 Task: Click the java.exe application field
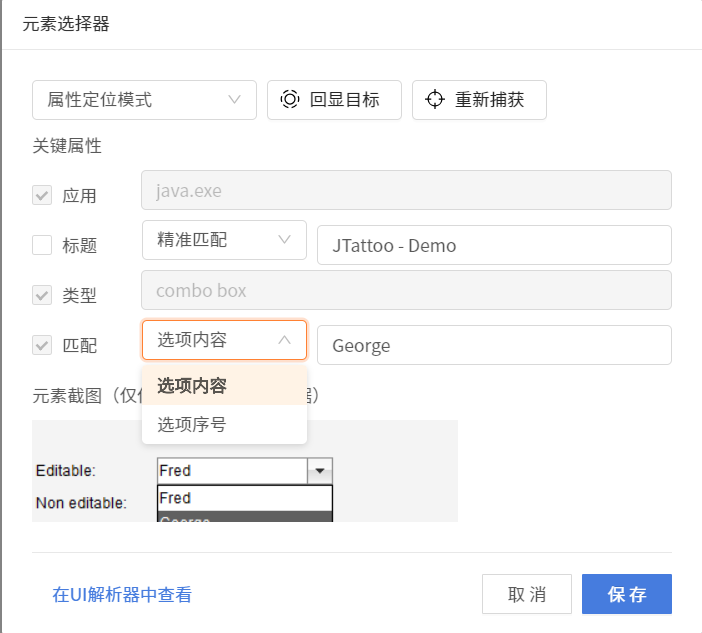pos(406,190)
